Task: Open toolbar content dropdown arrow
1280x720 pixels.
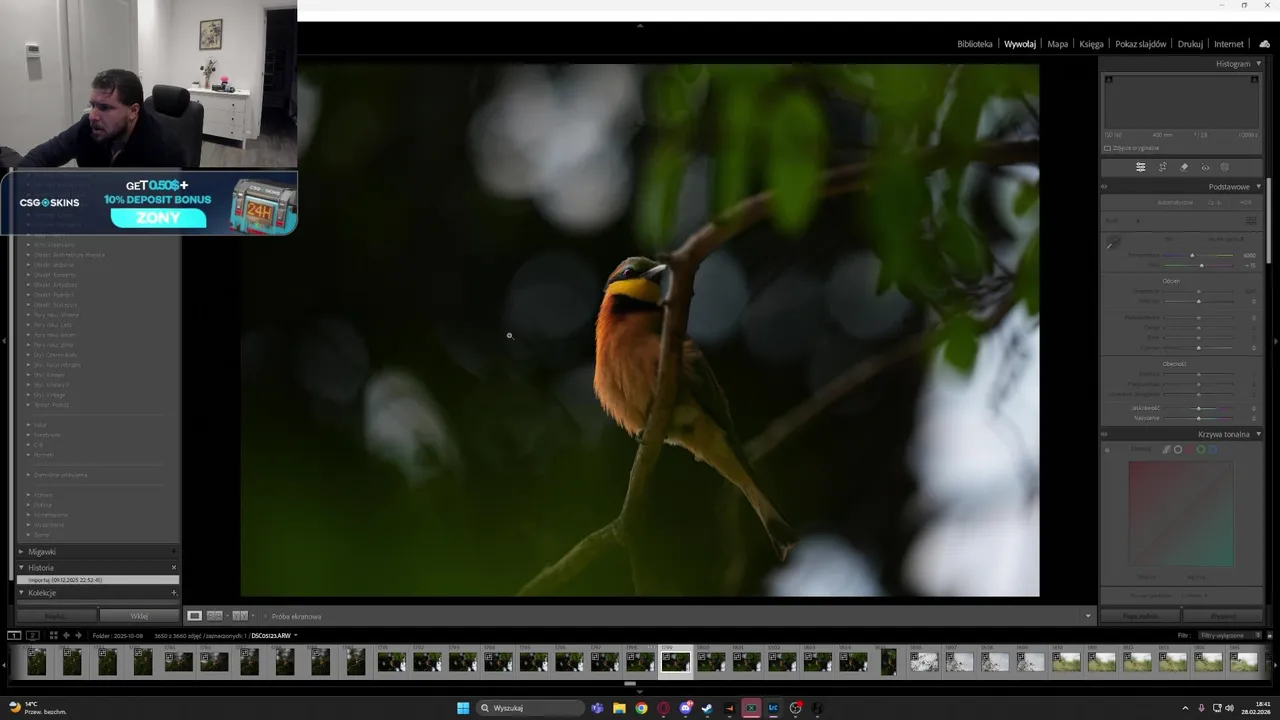Action: pyautogui.click(x=1088, y=616)
